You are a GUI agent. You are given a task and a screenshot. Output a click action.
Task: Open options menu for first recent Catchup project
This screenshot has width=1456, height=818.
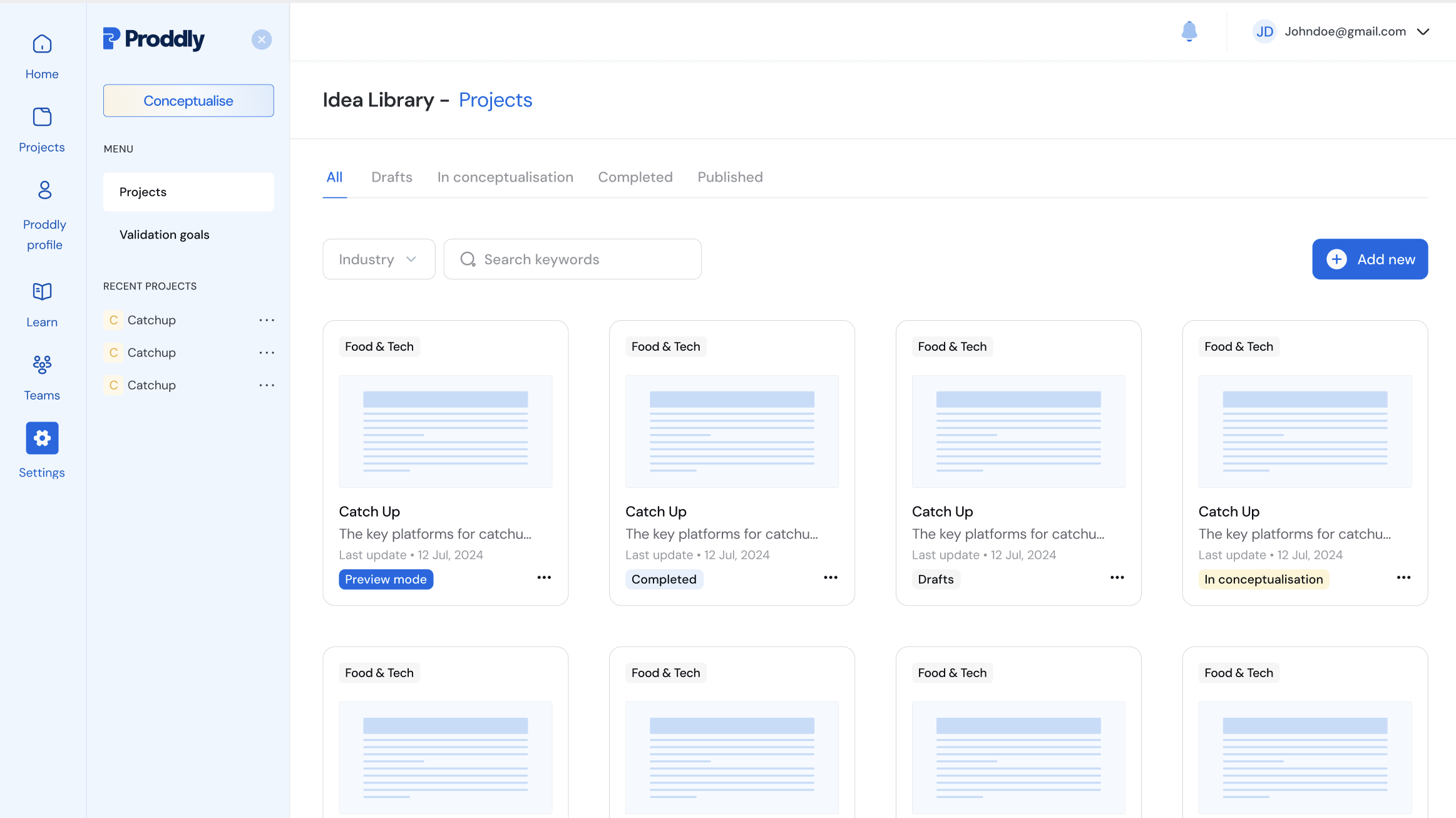(267, 320)
